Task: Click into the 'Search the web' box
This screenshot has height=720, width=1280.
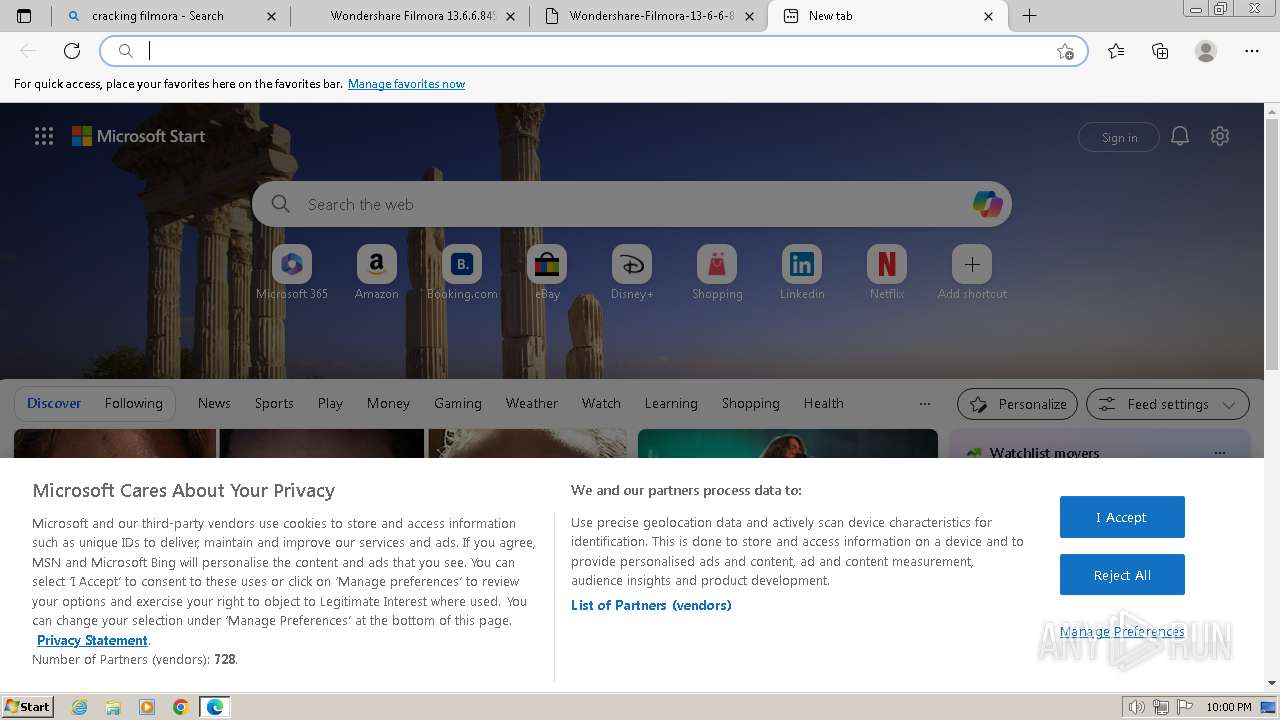Action: 630,204
